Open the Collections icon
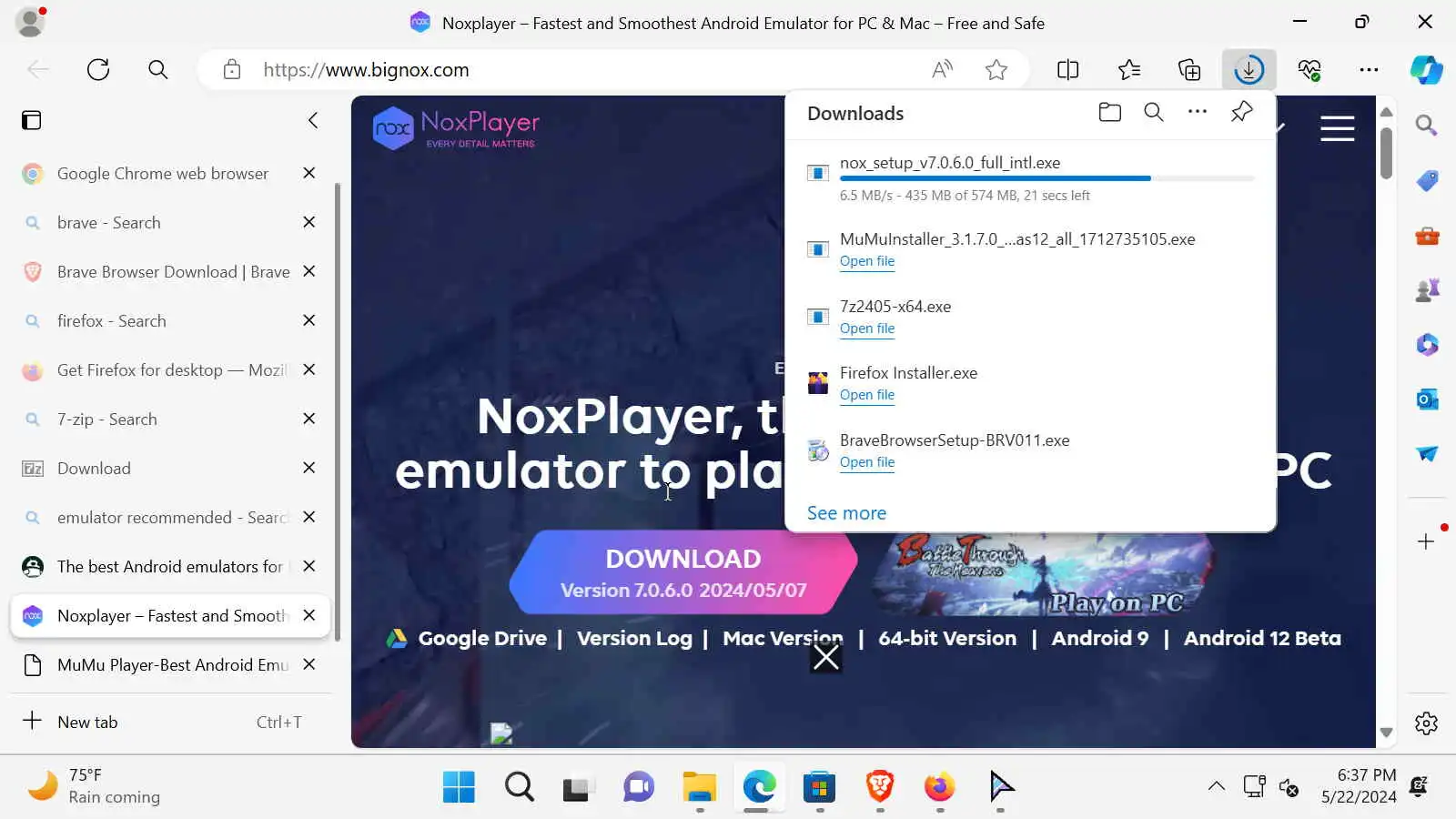The width and height of the screenshot is (1456, 819). click(x=1189, y=69)
